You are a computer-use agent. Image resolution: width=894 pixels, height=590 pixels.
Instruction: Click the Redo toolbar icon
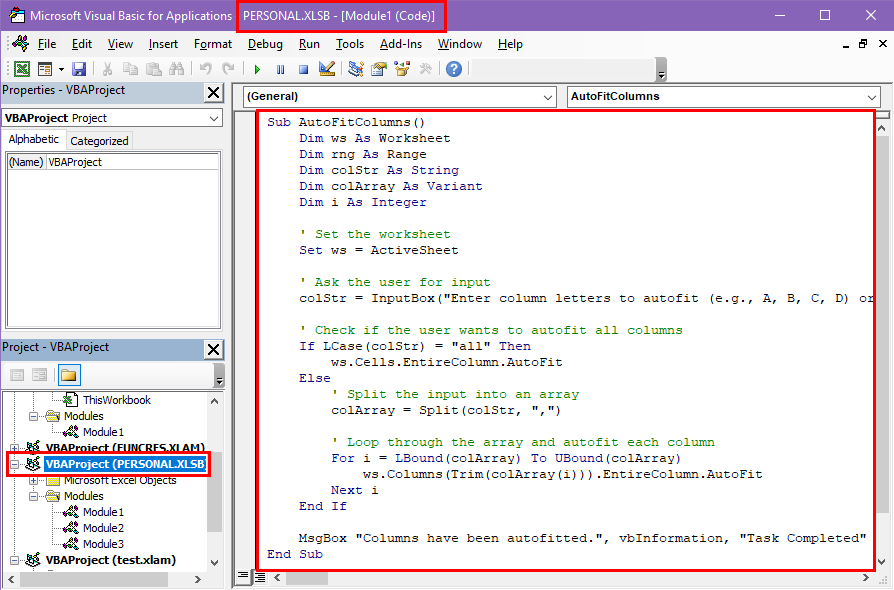click(x=229, y=70)
